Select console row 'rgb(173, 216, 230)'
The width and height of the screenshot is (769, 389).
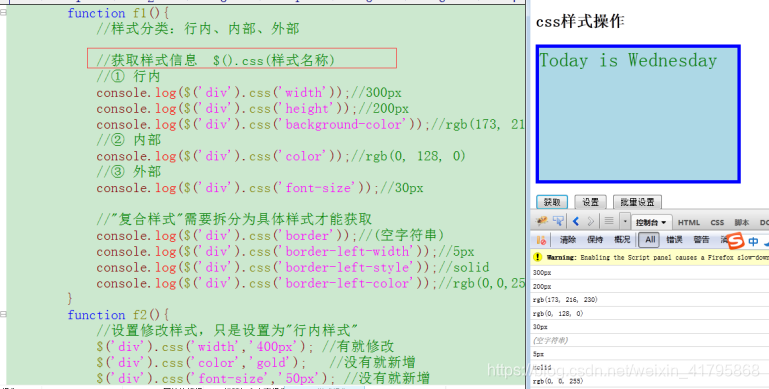[x=649, y=300]
